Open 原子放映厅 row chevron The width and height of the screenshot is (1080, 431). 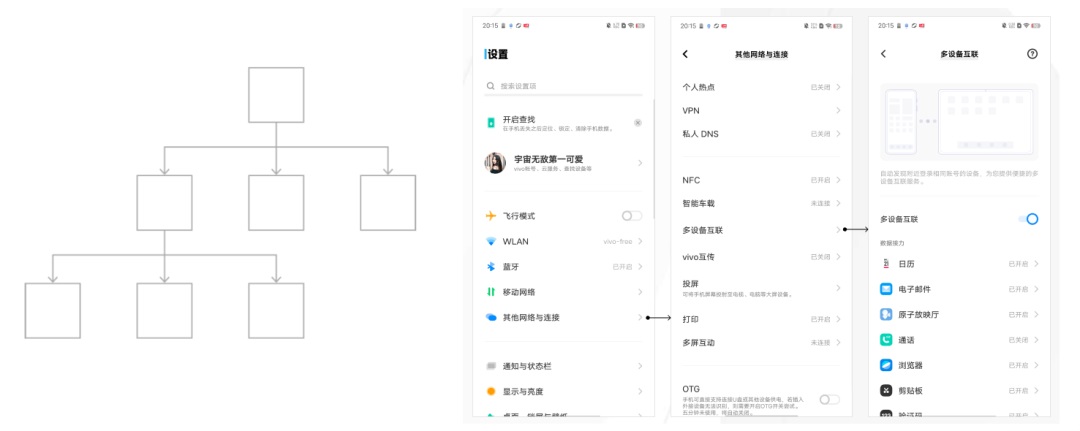coord(1036,314)
